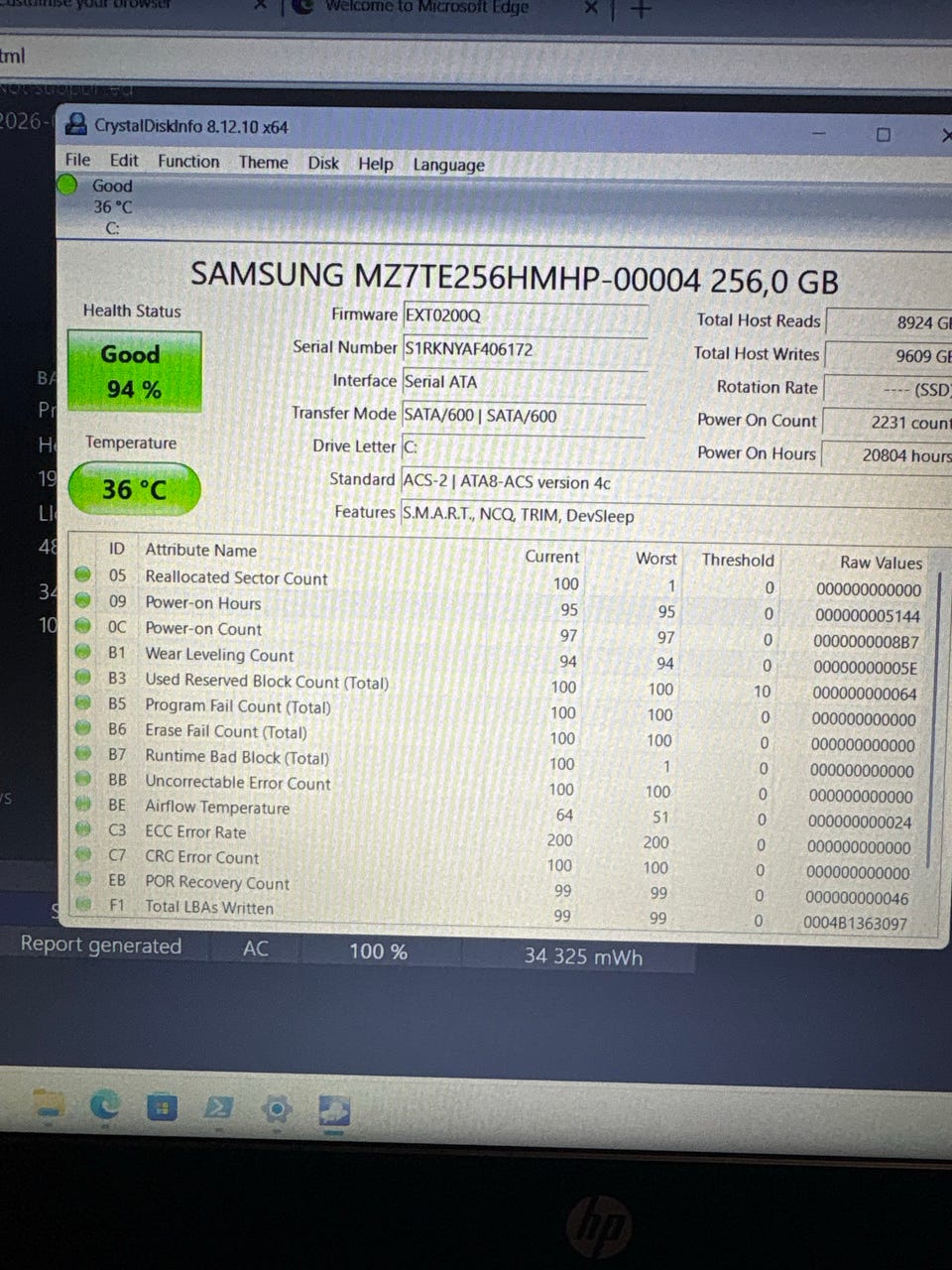The width and height of the screenshot is (952, 1270).
Task: Click the Current column header
Action: click(x=552, y=557)
